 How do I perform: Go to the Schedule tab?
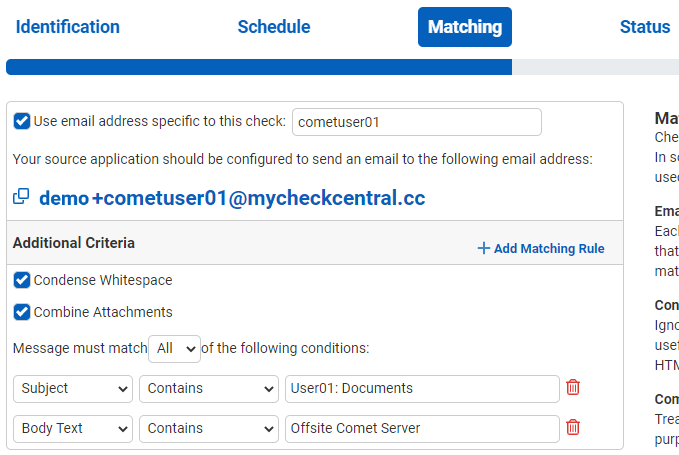[x=274, y=27]
